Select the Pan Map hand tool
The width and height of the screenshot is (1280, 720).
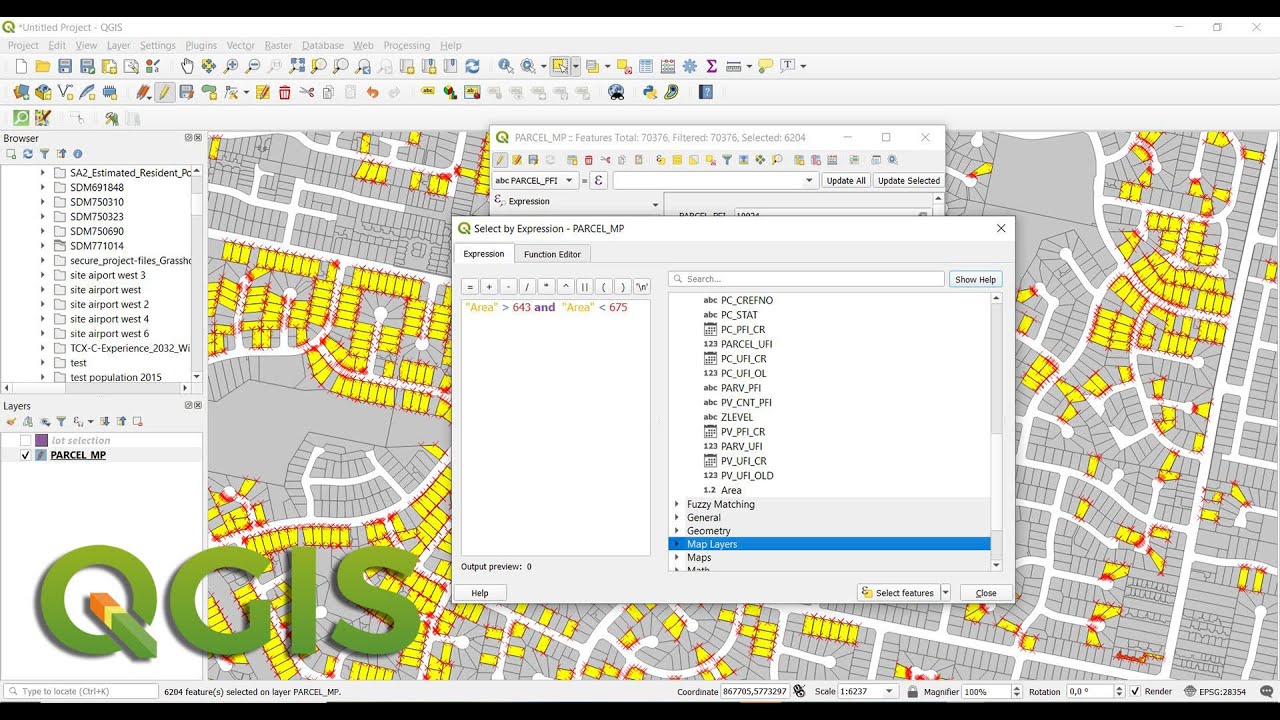pyautogui.click(x=187, y=66)
